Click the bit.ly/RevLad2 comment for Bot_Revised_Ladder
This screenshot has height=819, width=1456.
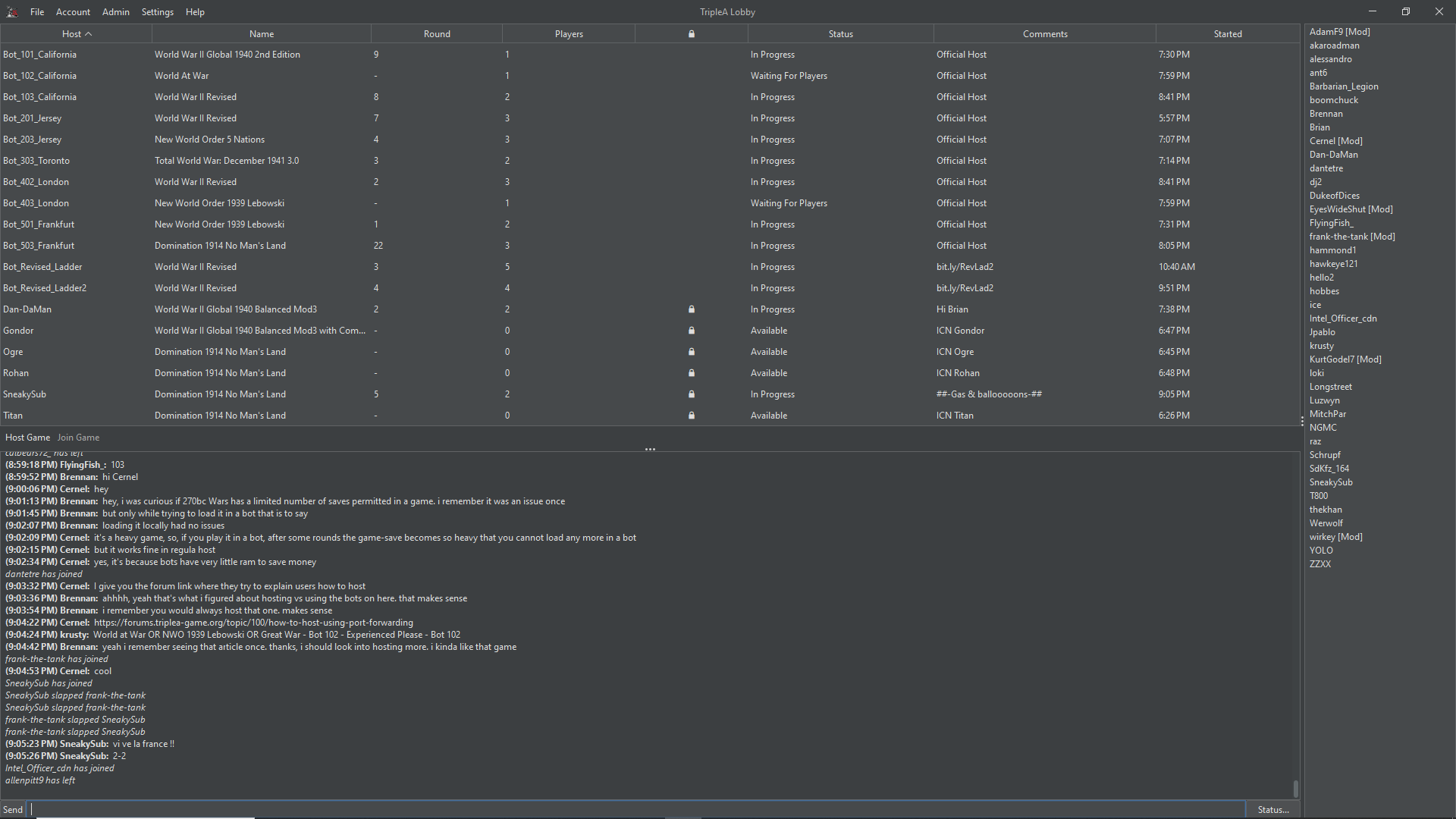pyautogui.click(x=965, y=267)
